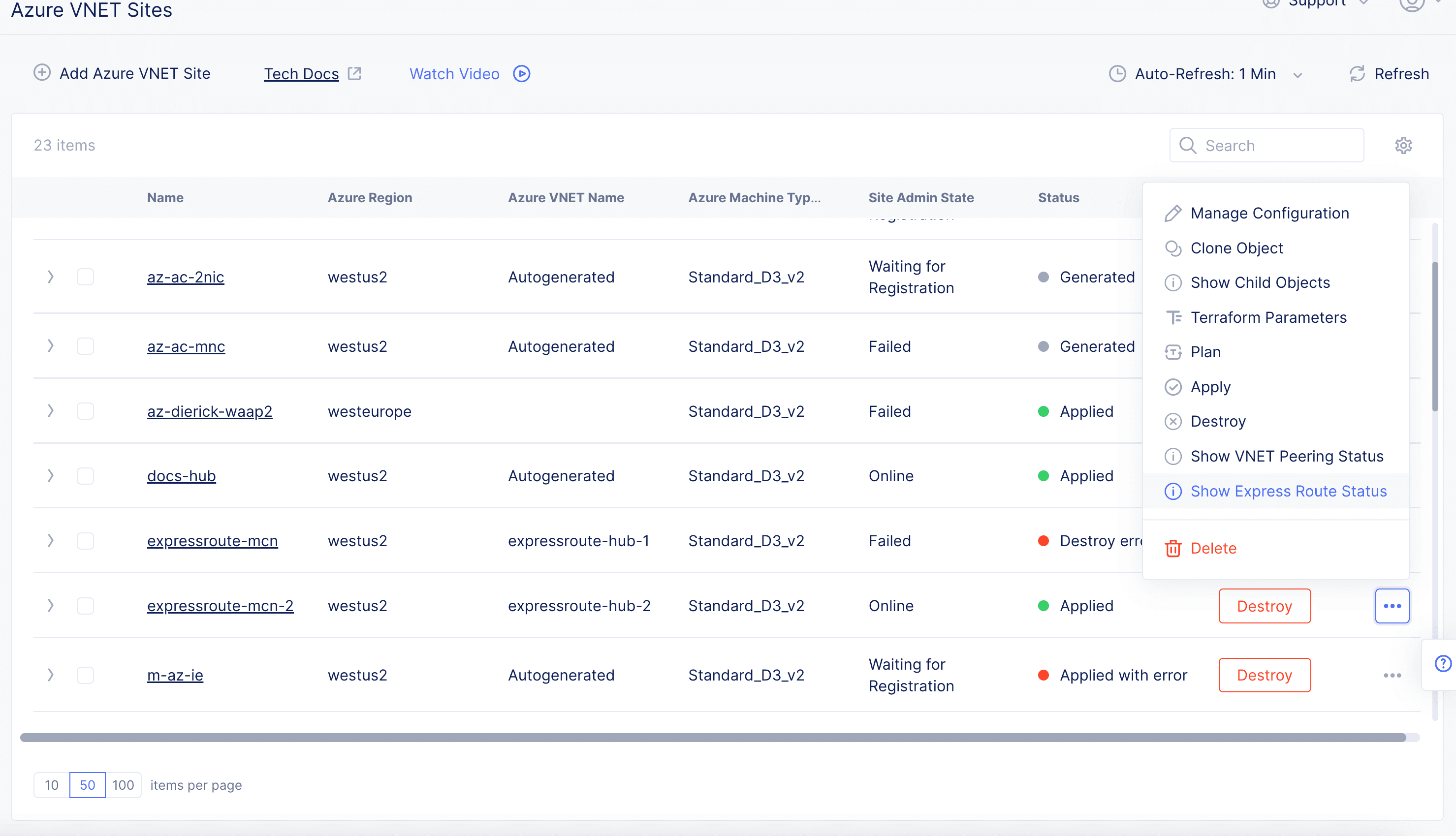Screen dimensions: 1456x836
Task: Click the info icon for Show VNET Peering Status
Action: point(1173,457)
